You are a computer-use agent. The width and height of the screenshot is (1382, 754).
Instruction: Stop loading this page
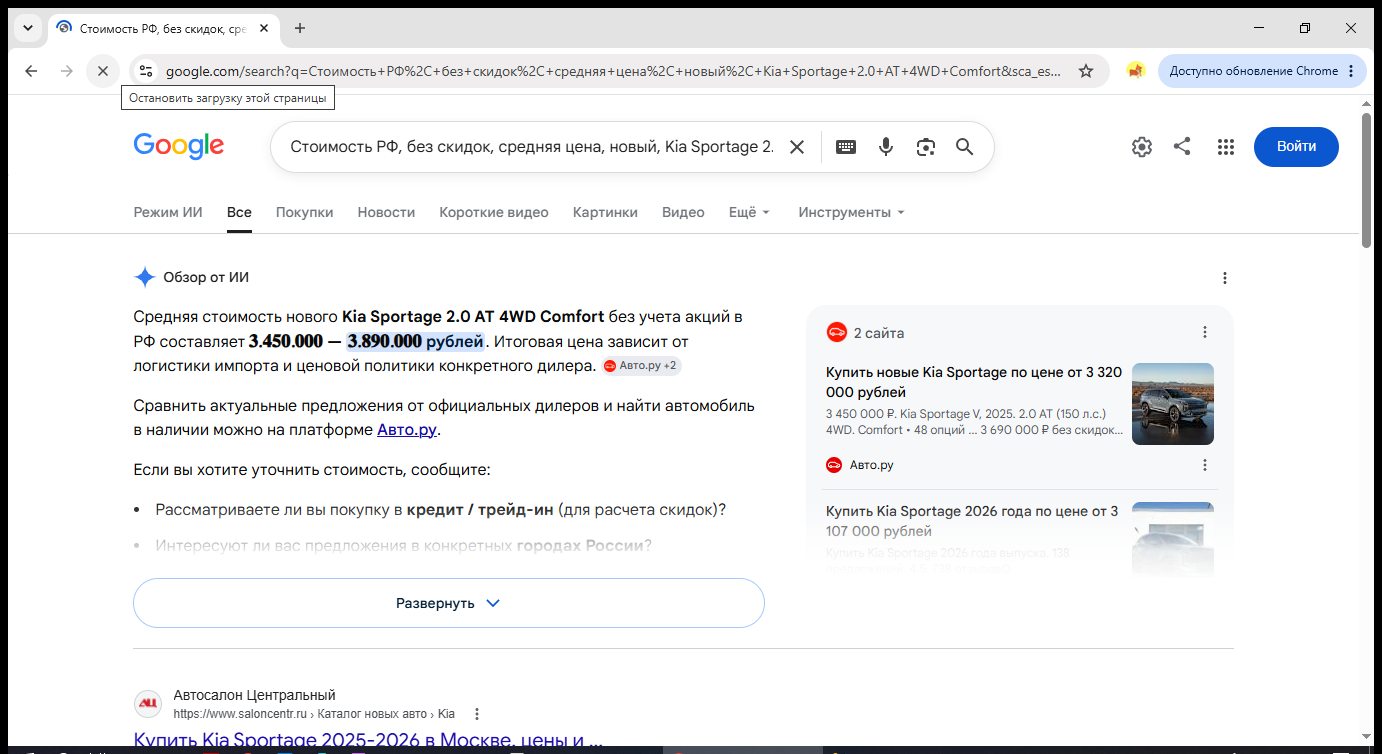pyautogui.click(x=103, y=71)
